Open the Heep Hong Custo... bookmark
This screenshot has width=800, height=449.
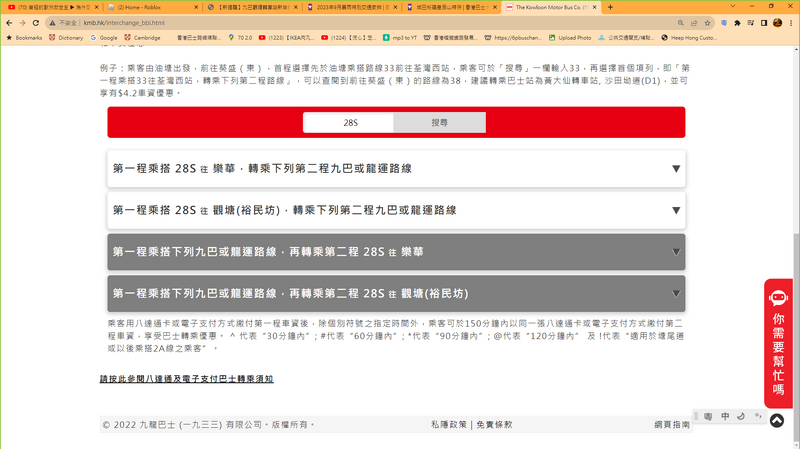[x=689, y=38]
